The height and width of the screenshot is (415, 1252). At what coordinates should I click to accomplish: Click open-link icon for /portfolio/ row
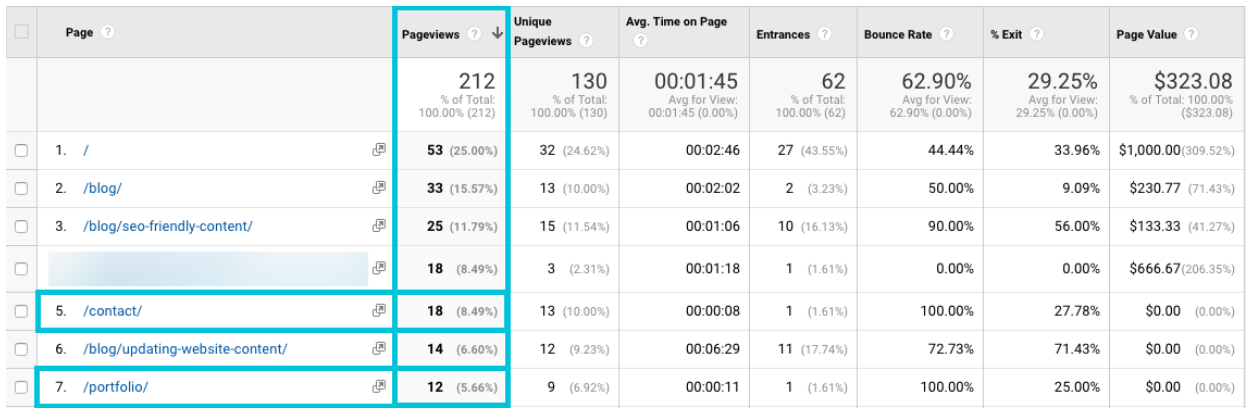[379, 387]
